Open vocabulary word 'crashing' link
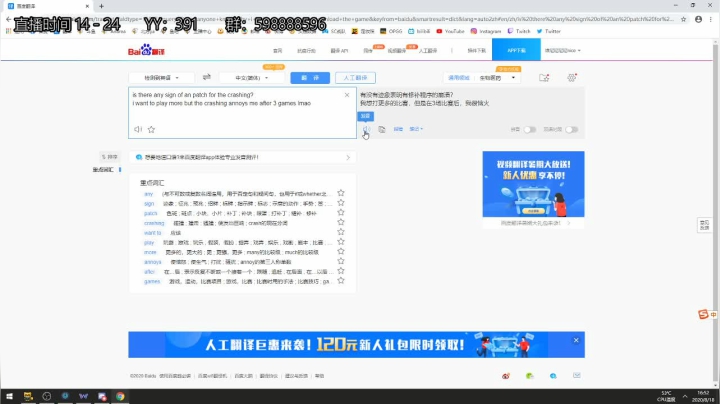The image size is (720, 404). pos(154,223)
